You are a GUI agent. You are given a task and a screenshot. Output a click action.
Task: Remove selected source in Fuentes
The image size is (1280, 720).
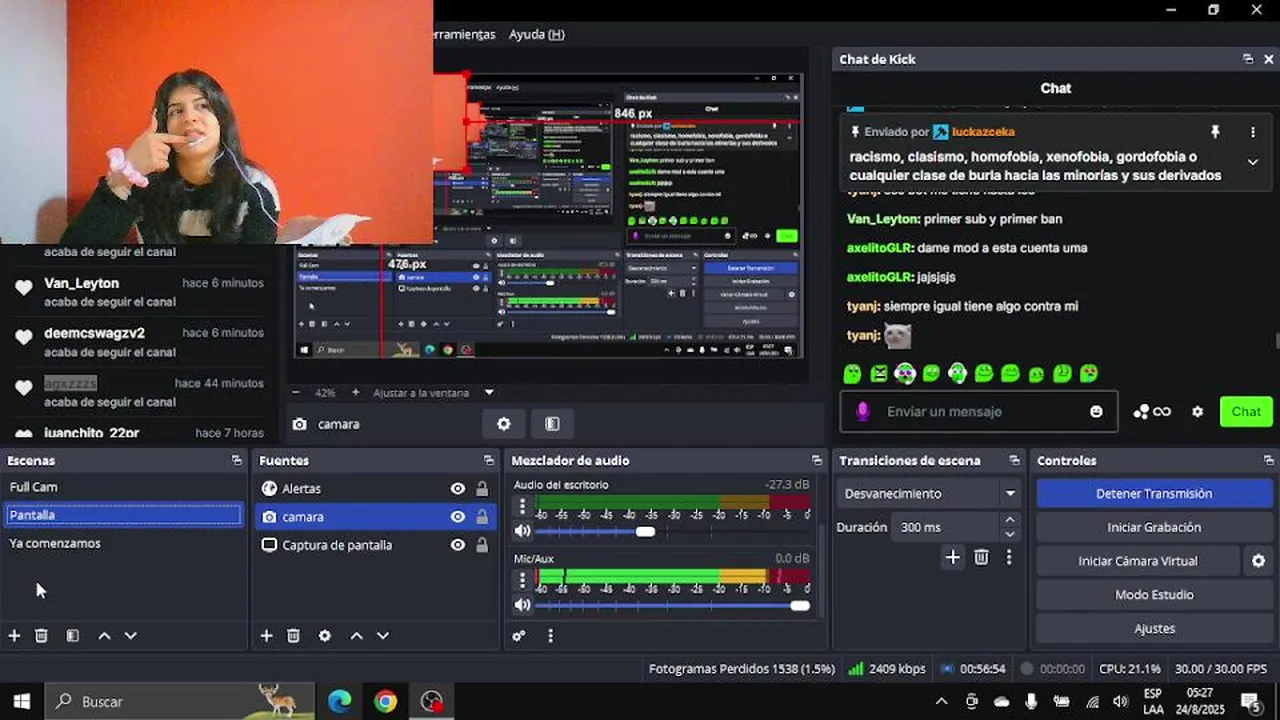point(293,635)
